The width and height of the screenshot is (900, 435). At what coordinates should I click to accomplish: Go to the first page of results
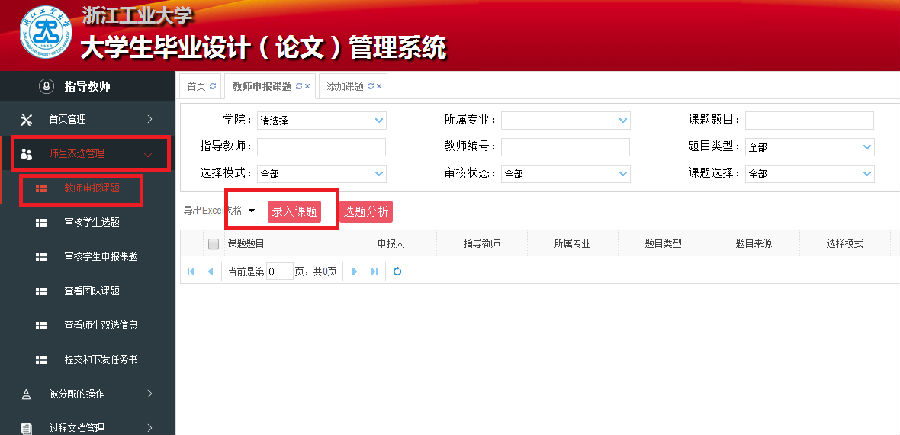tap(192, 271)
